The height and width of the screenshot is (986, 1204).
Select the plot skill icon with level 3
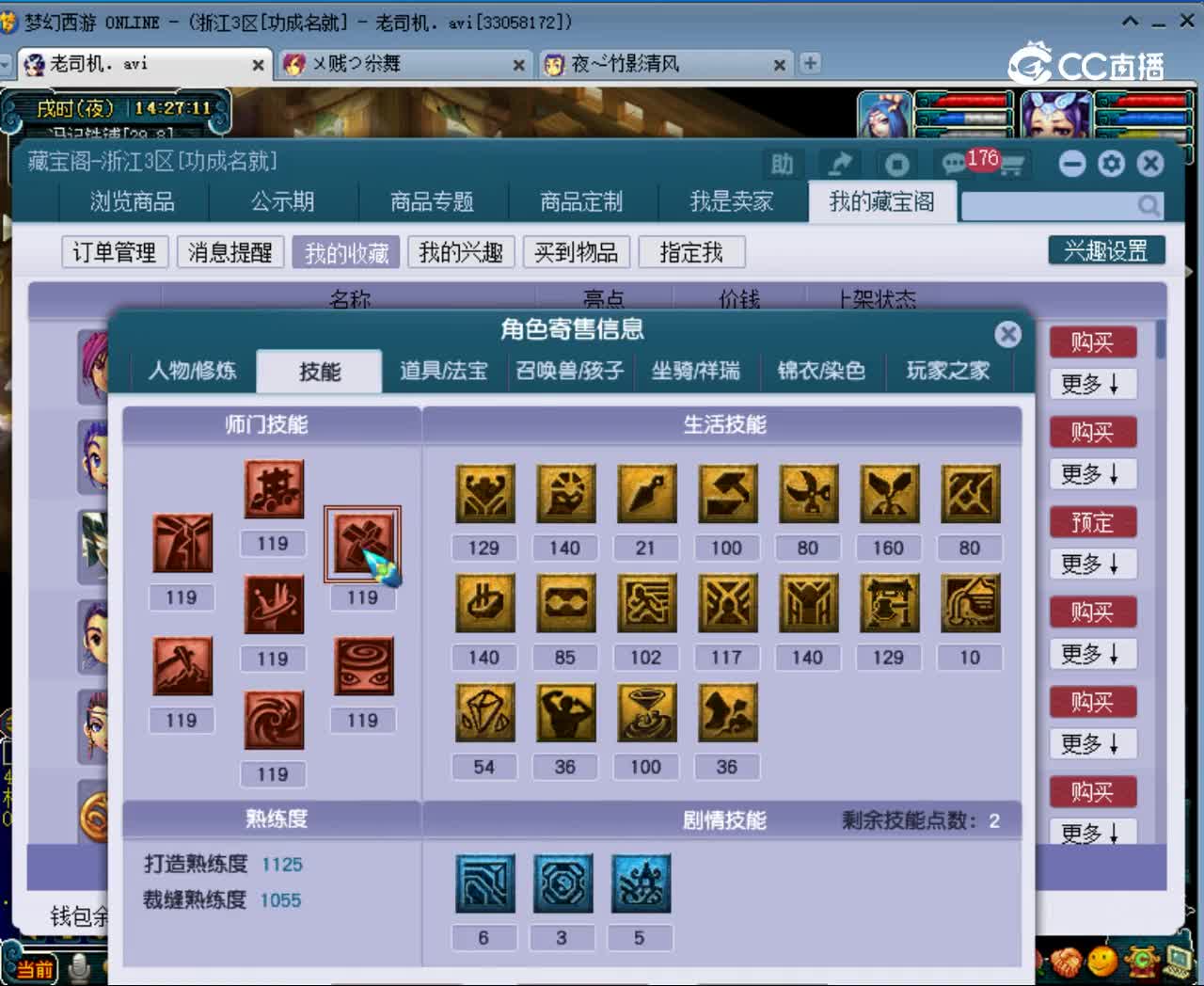tap(562, 883)
